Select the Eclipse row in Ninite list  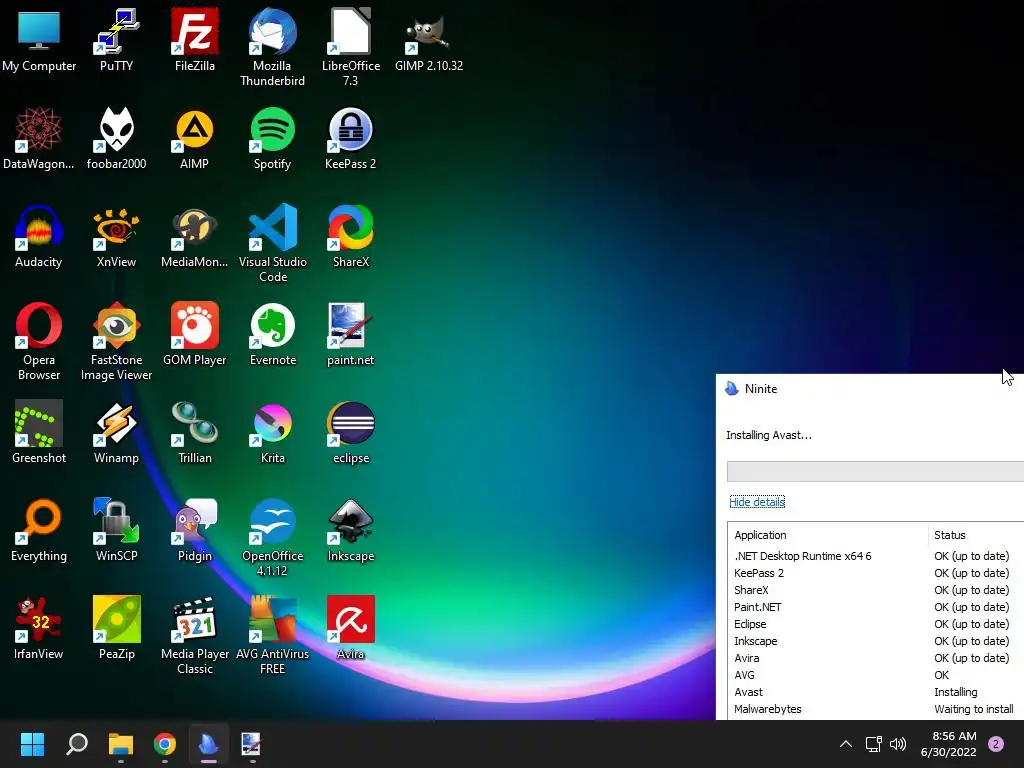[876, 624]
